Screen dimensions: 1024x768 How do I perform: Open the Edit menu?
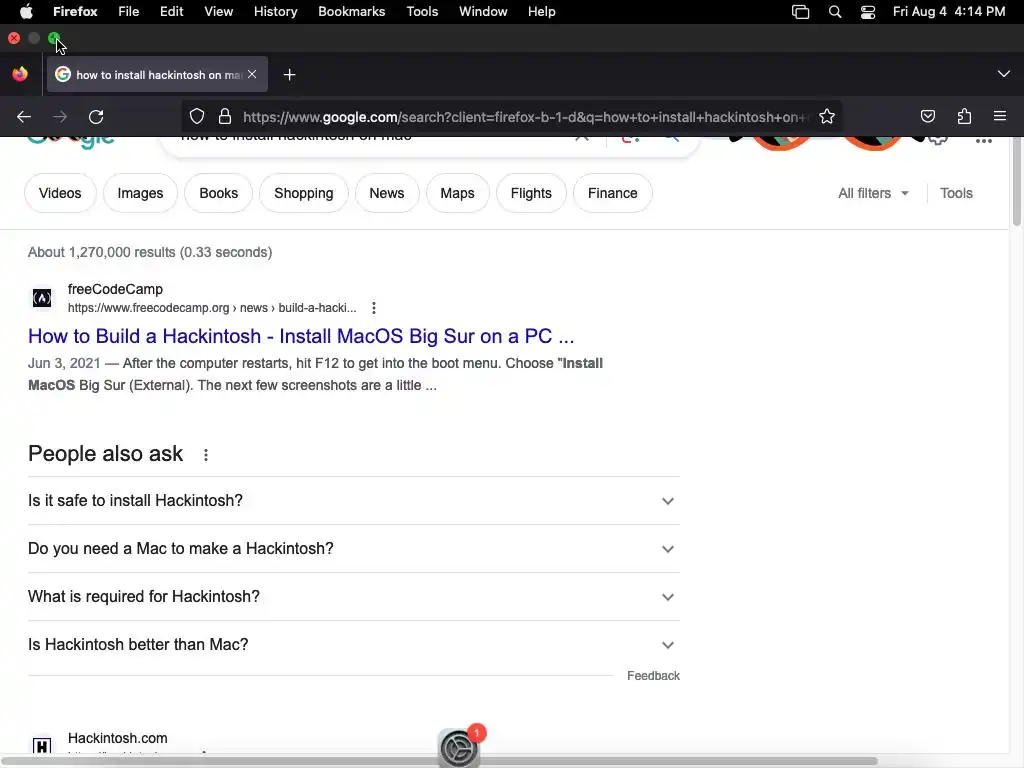[x=172, y=12]
